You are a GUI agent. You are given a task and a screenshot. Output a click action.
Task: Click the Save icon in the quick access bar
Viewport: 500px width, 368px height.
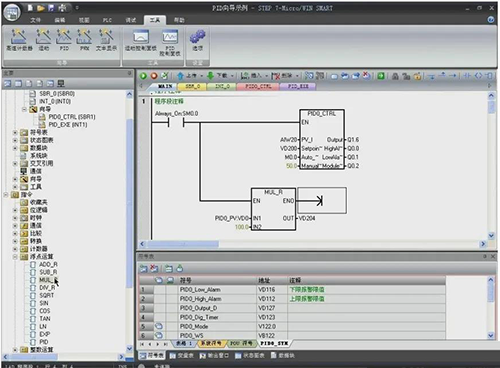[51, 8]
